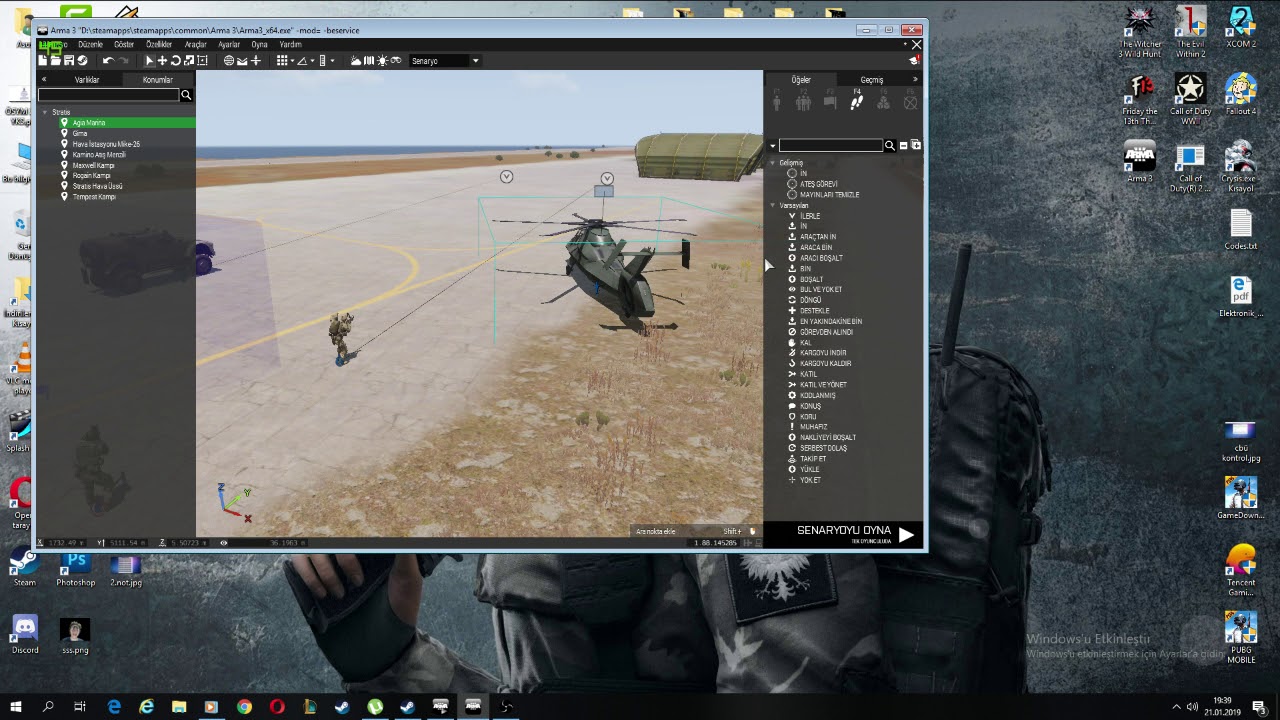1280x720 pixels.
Task: Select the BUL VE YOK ET waypoint
Action: click(821, 290)
